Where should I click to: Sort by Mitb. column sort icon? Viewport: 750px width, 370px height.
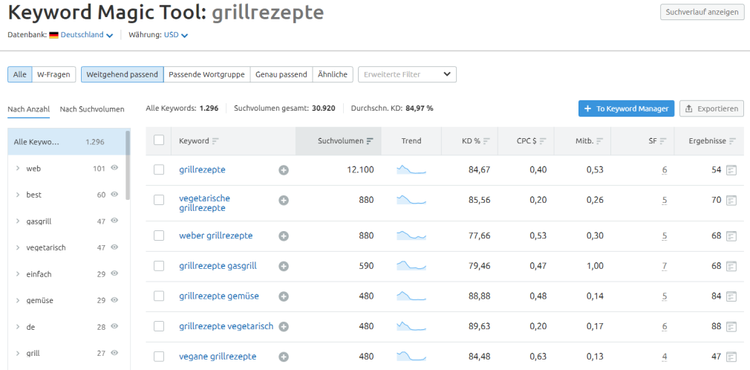coord(599,141)
